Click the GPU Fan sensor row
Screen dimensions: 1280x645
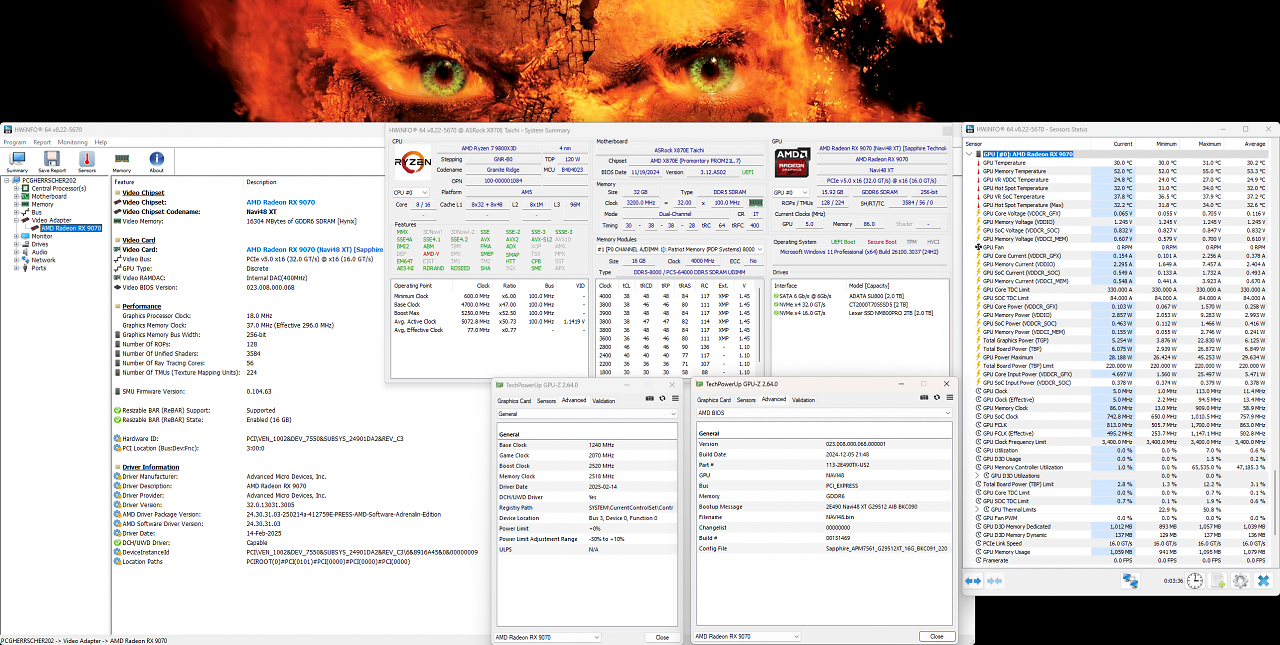tap(1123, 246)
